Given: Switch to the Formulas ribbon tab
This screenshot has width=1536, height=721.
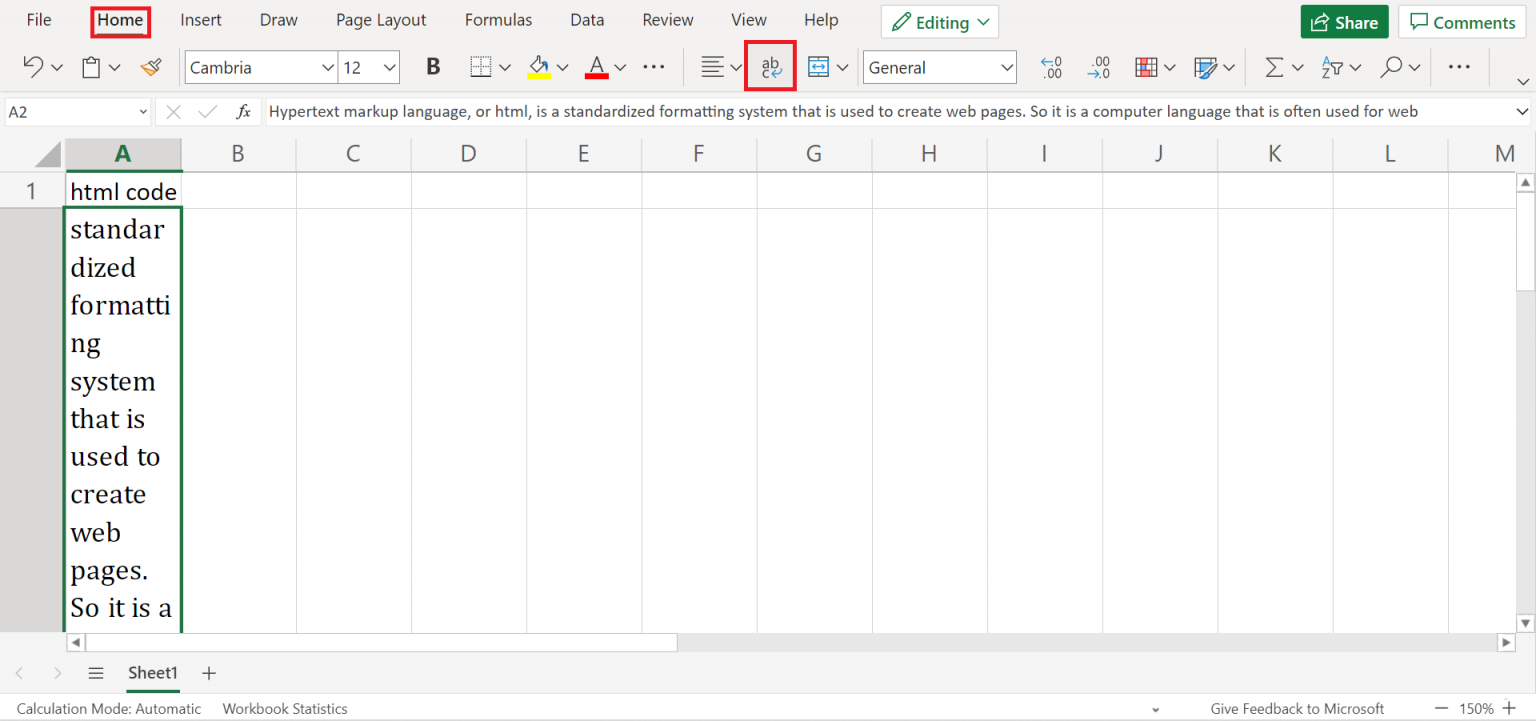Looking at the screenshot, I should [x=498, y=19].
